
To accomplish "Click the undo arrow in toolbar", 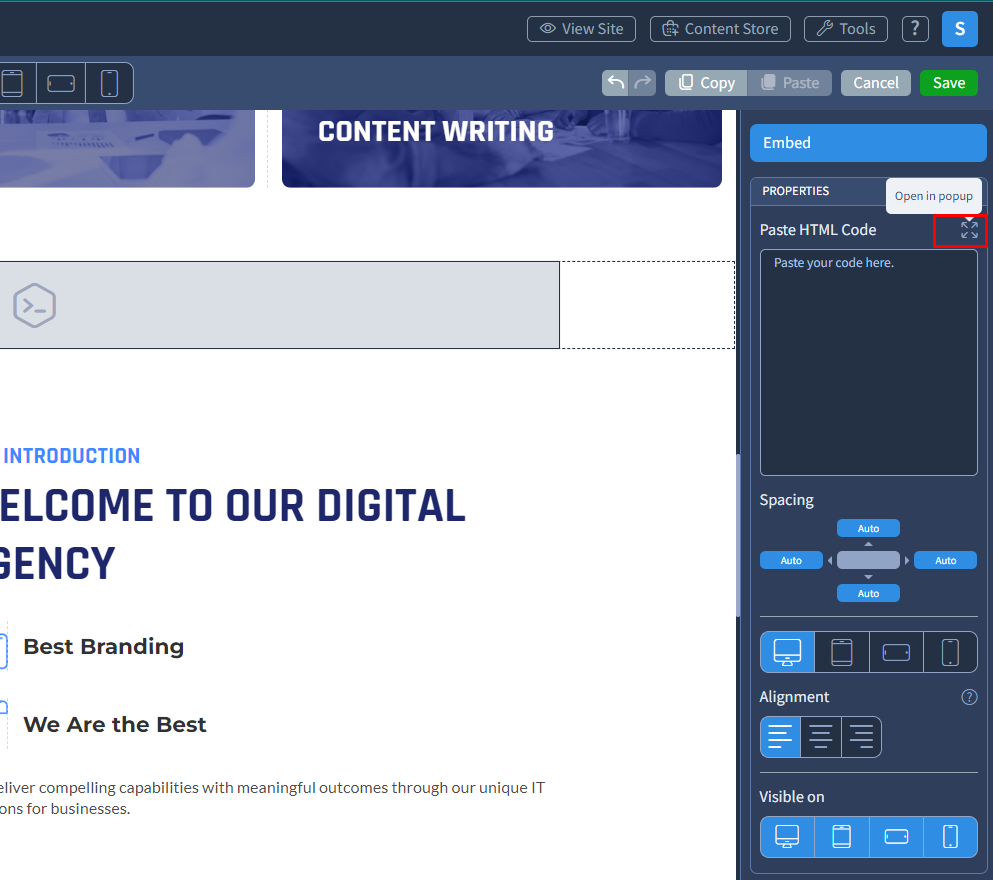I will click(616, 83).
